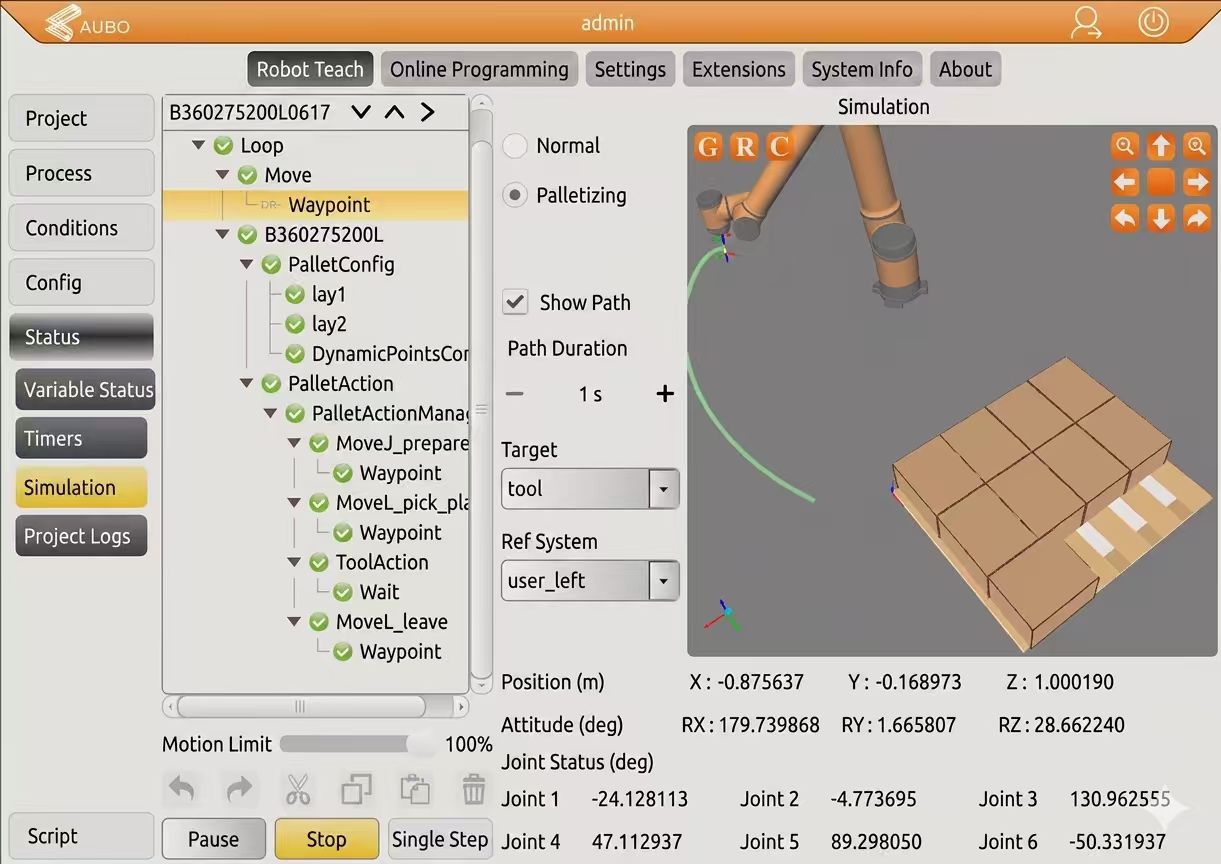Screen dimensions: 1221x864
Task: Click the Single Step button
Action: 440,839
